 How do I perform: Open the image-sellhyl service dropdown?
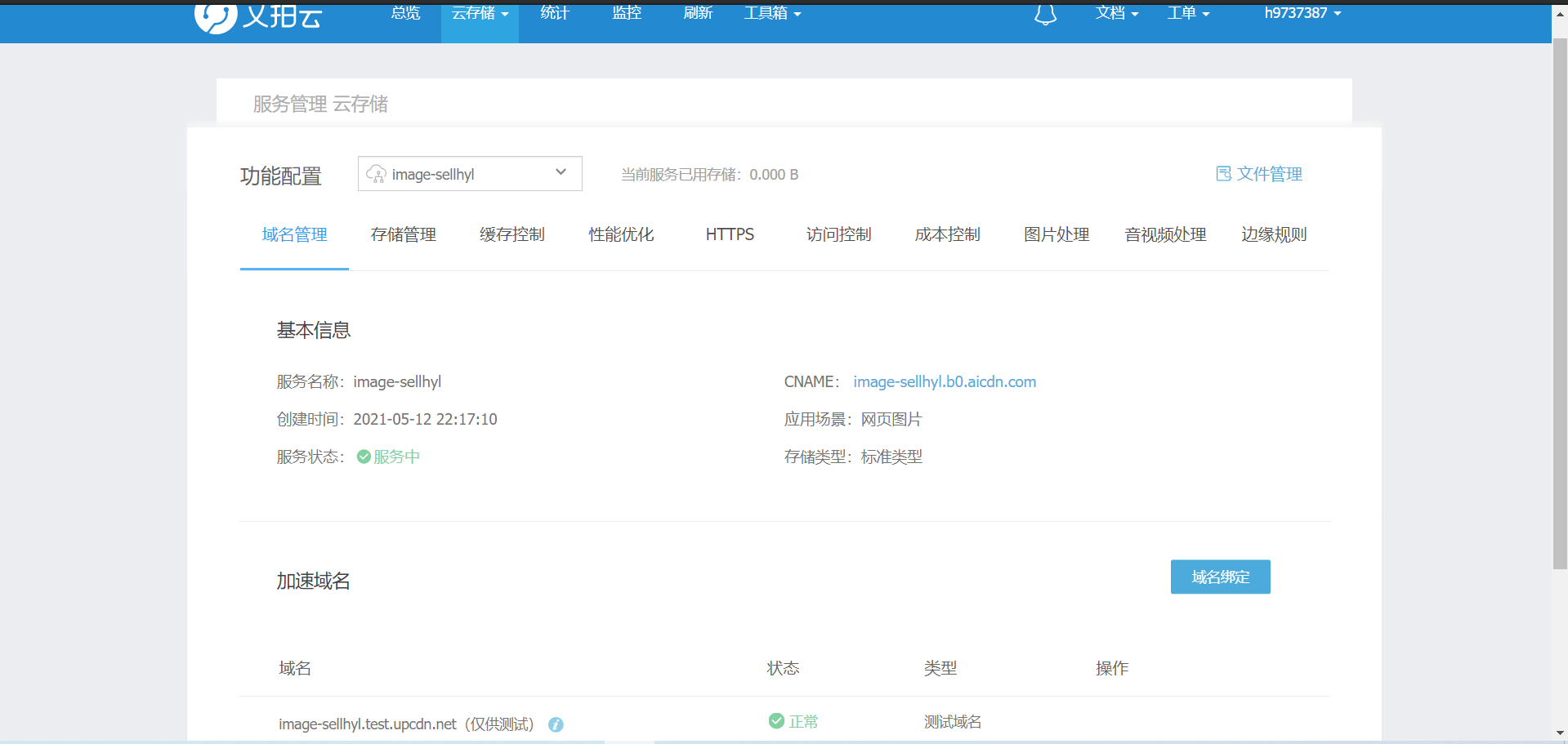(x=470, y=174)
